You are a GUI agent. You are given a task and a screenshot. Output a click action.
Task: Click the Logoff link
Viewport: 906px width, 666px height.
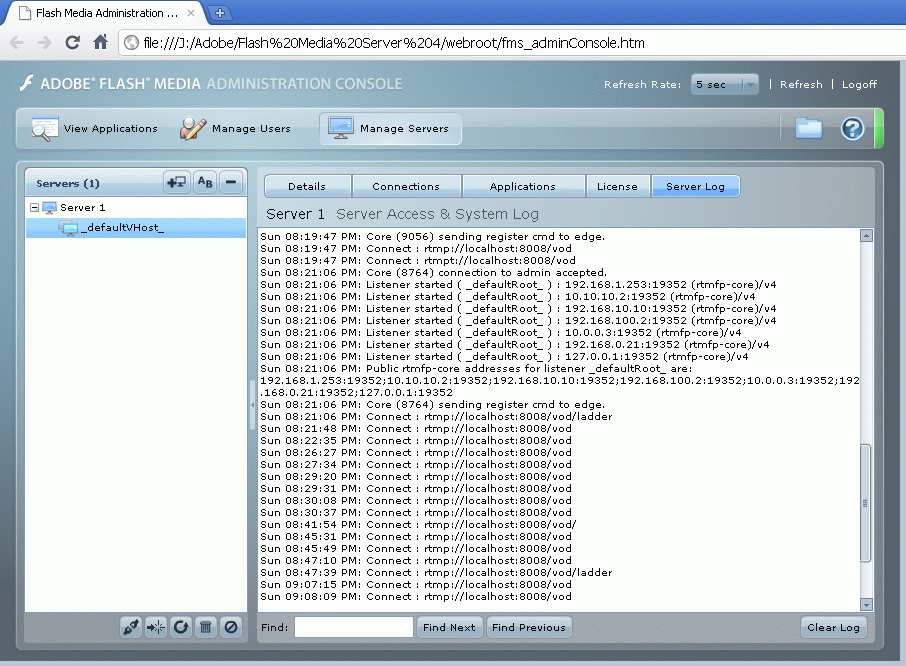(x=859, y=84)
